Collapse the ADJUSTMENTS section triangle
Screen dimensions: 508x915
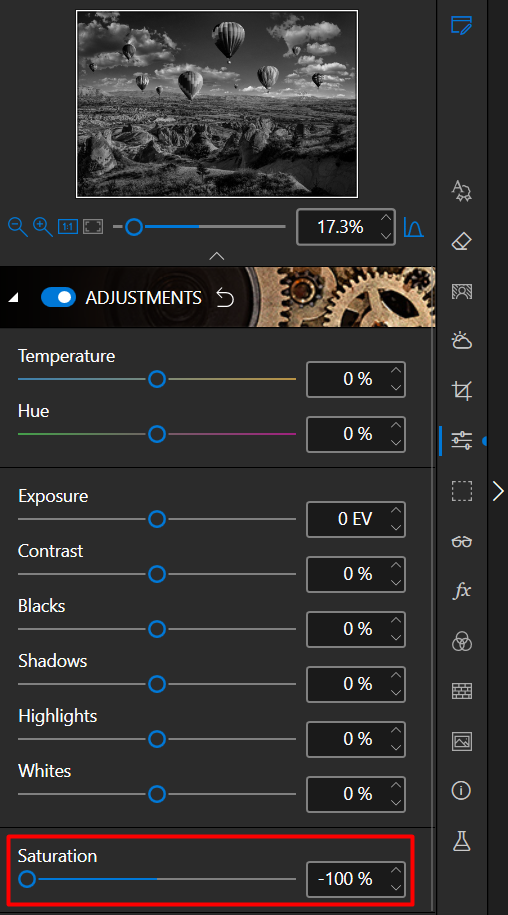(13, 298)
